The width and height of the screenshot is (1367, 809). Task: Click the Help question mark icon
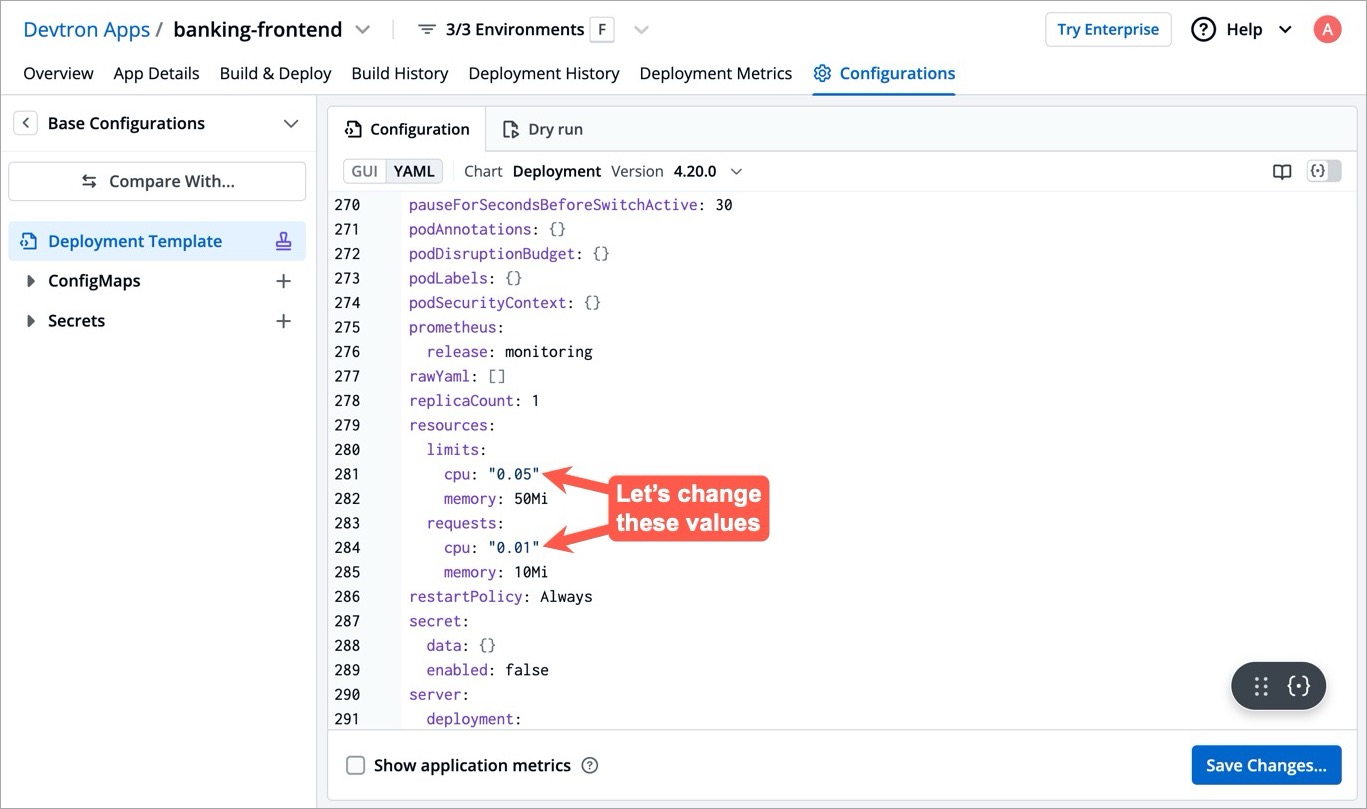coord(1203,29)
